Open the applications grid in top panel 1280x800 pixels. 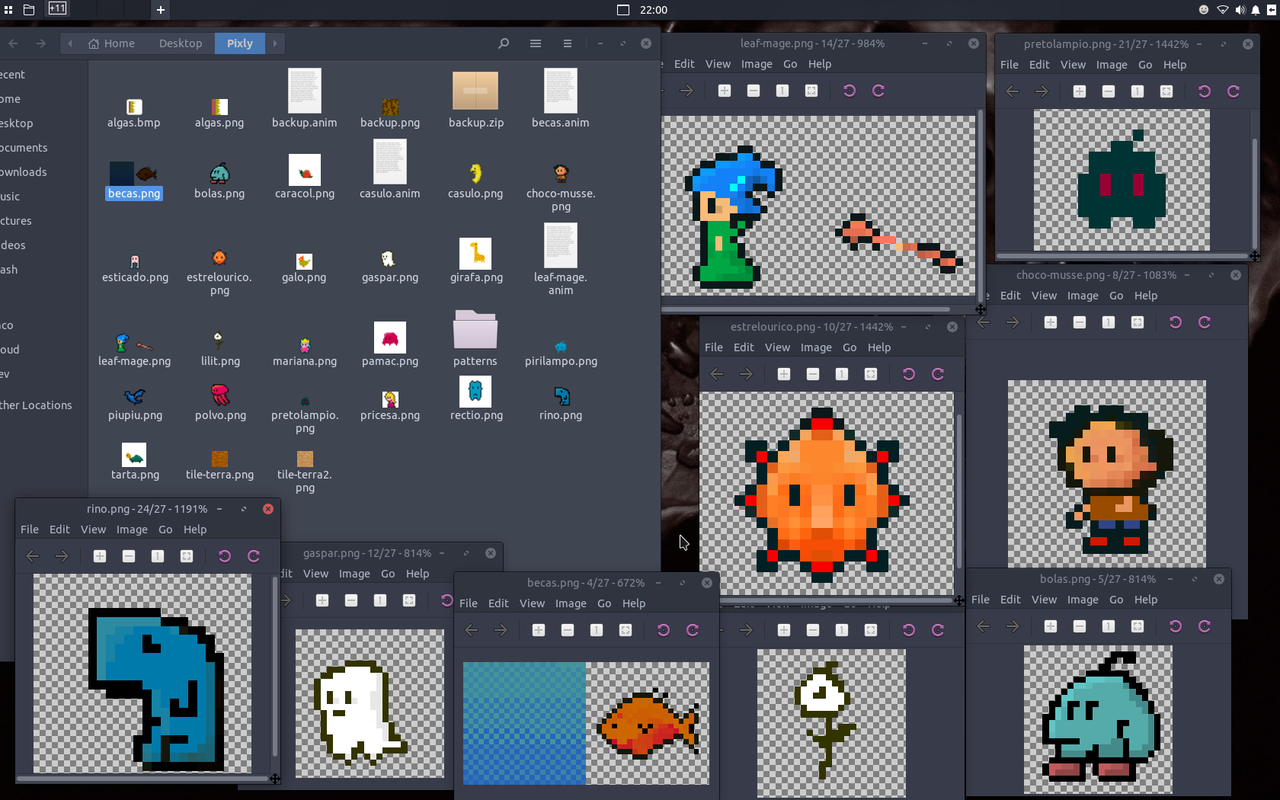7,10
